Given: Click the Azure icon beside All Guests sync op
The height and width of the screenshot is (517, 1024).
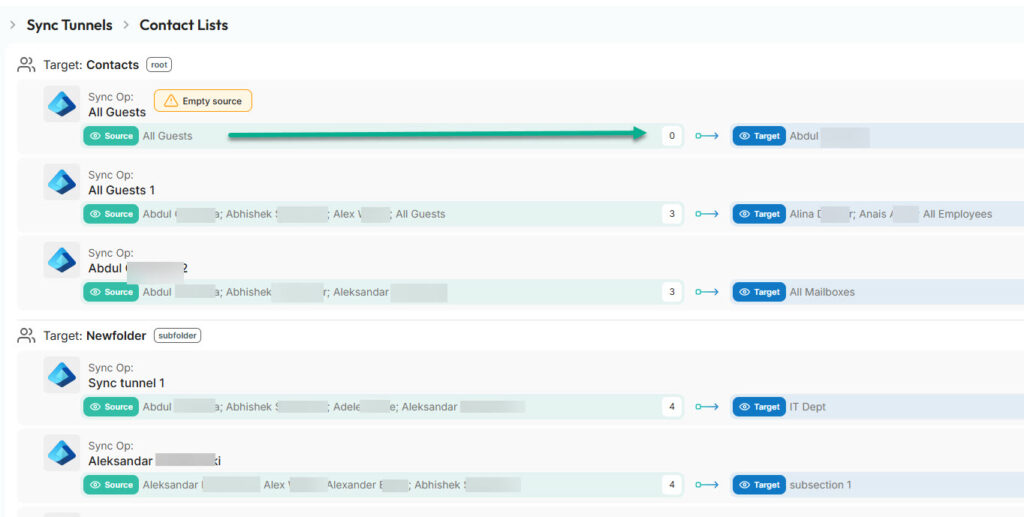Looking at the screenshot, I should click(x=62, y=104).
